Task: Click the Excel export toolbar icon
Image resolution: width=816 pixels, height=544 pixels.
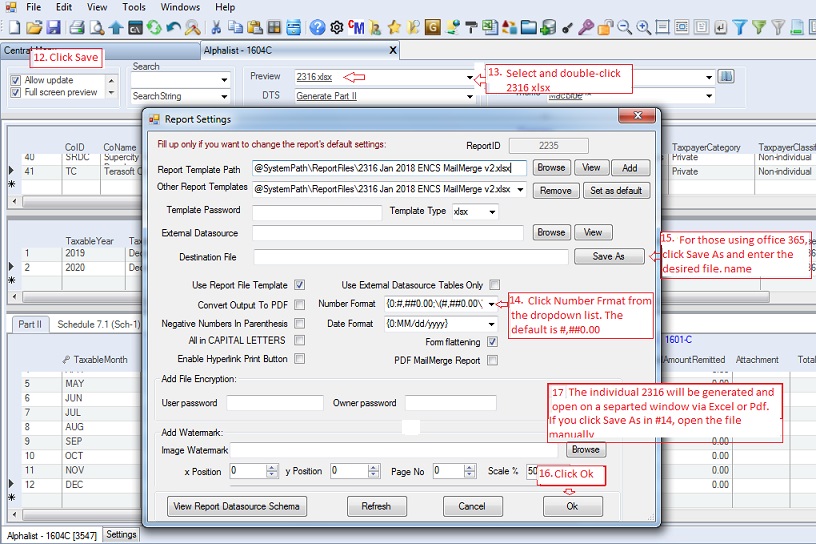Action: click(490, 27)
